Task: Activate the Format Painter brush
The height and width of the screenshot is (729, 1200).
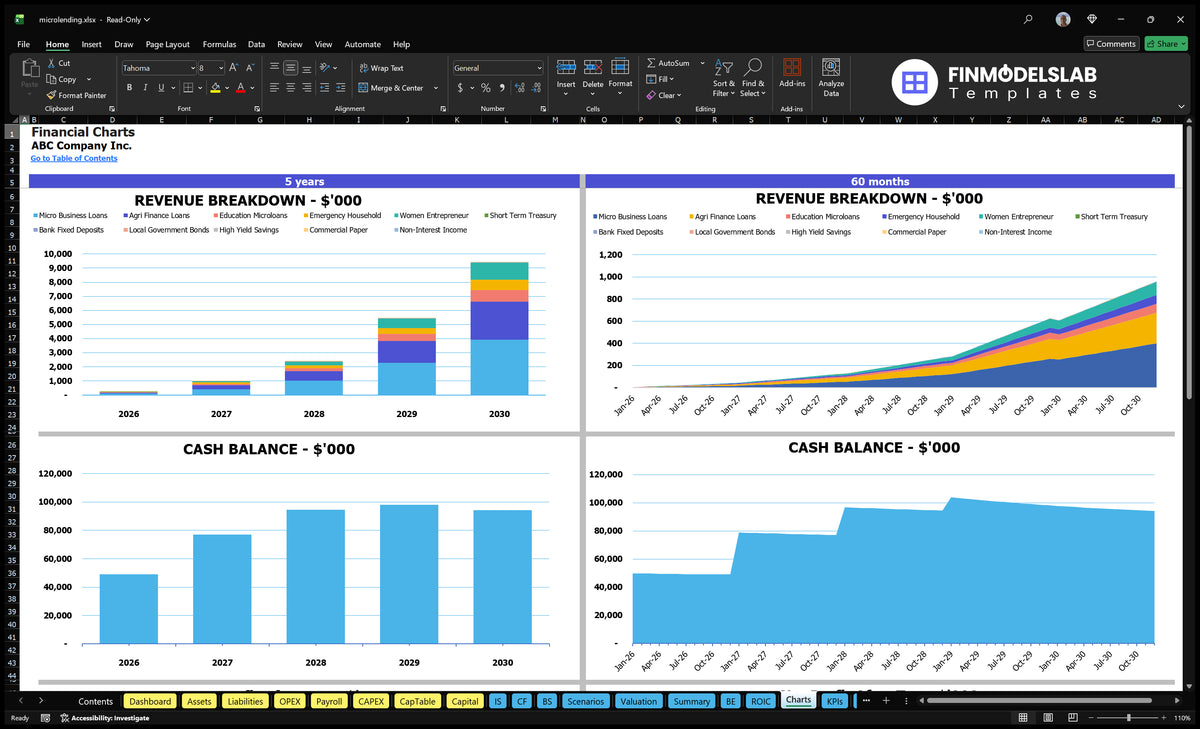Action: (51, 95)
